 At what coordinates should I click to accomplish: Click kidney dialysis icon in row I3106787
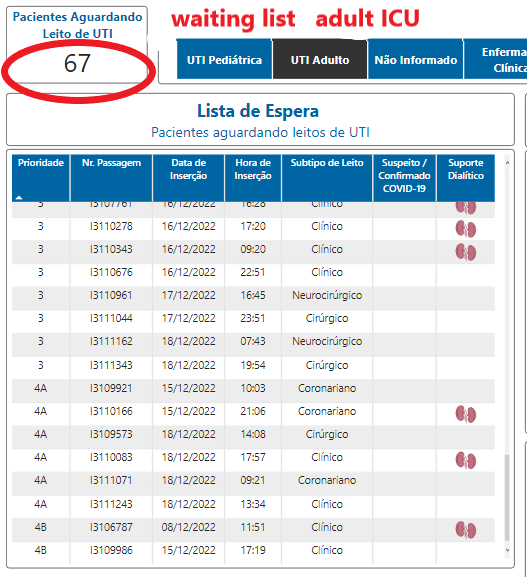(x=466, y=530)
